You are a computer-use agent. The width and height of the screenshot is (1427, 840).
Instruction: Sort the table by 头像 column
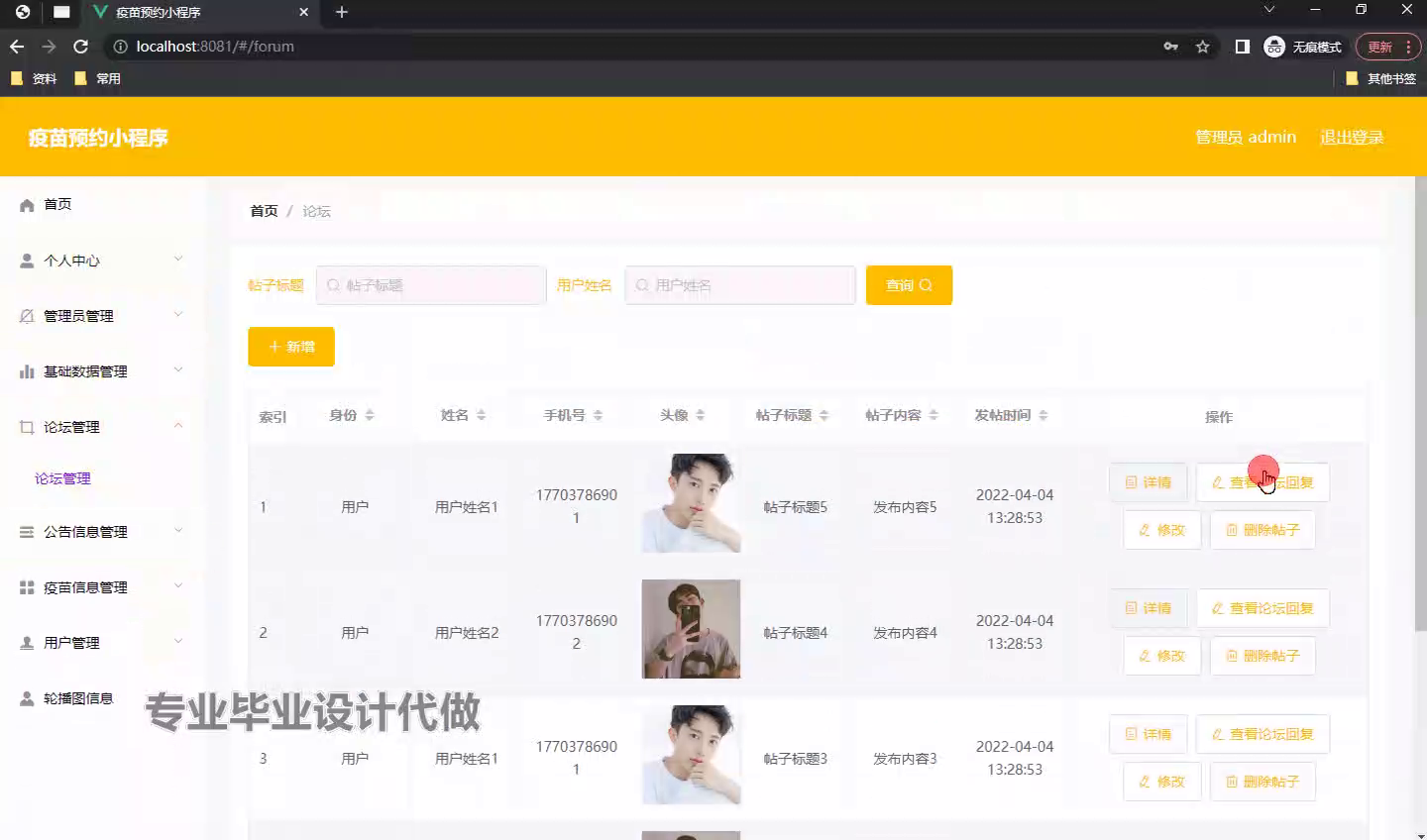coord(700,415)
